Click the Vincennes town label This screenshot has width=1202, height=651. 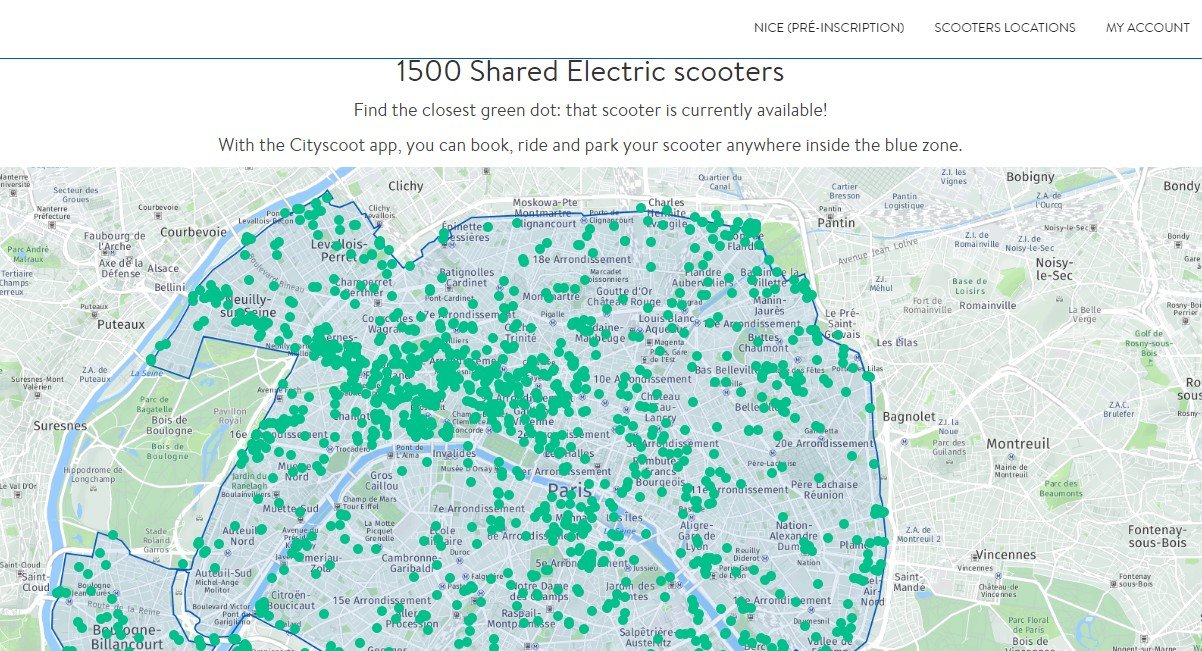[1006, 554]
